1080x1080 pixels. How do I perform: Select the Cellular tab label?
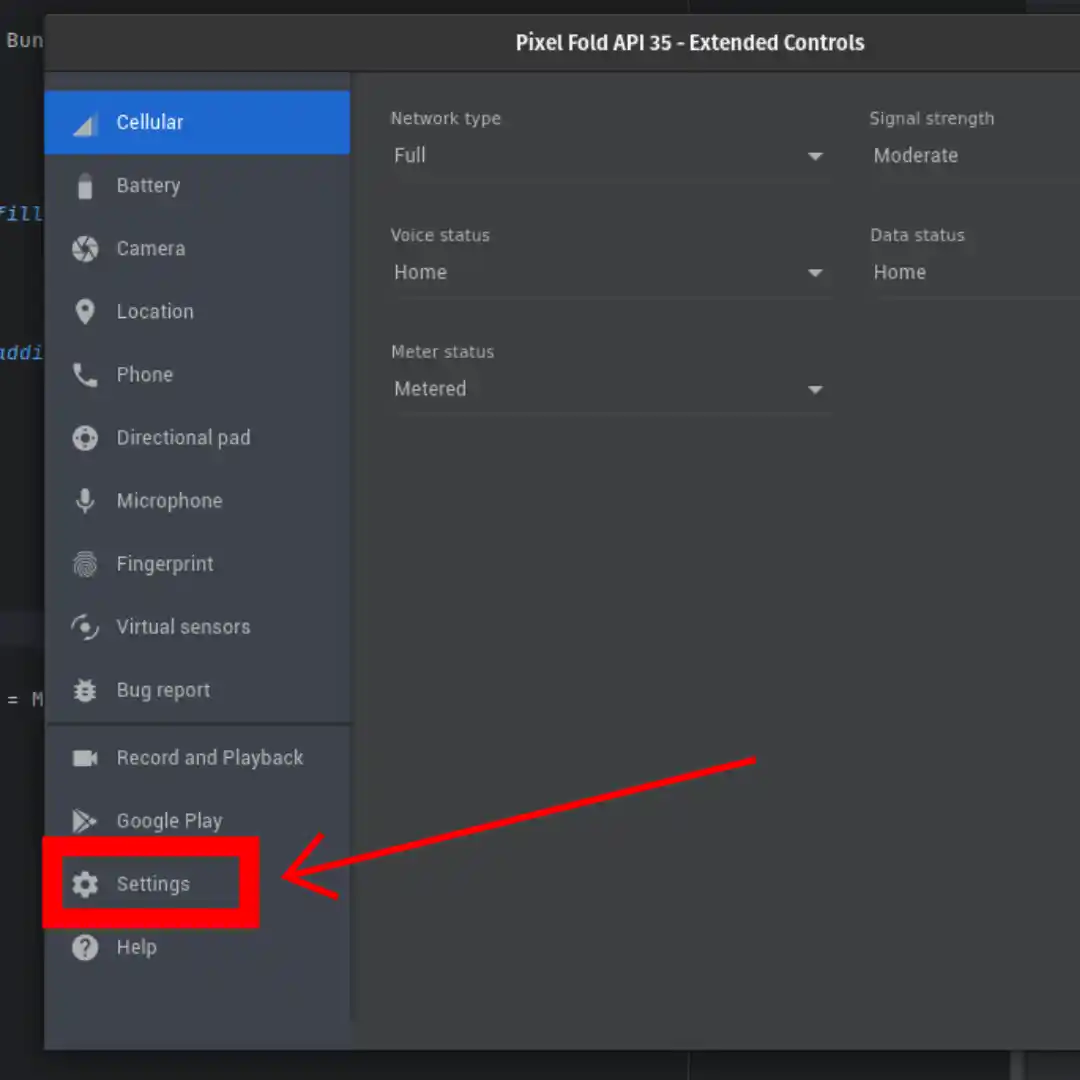149,123
